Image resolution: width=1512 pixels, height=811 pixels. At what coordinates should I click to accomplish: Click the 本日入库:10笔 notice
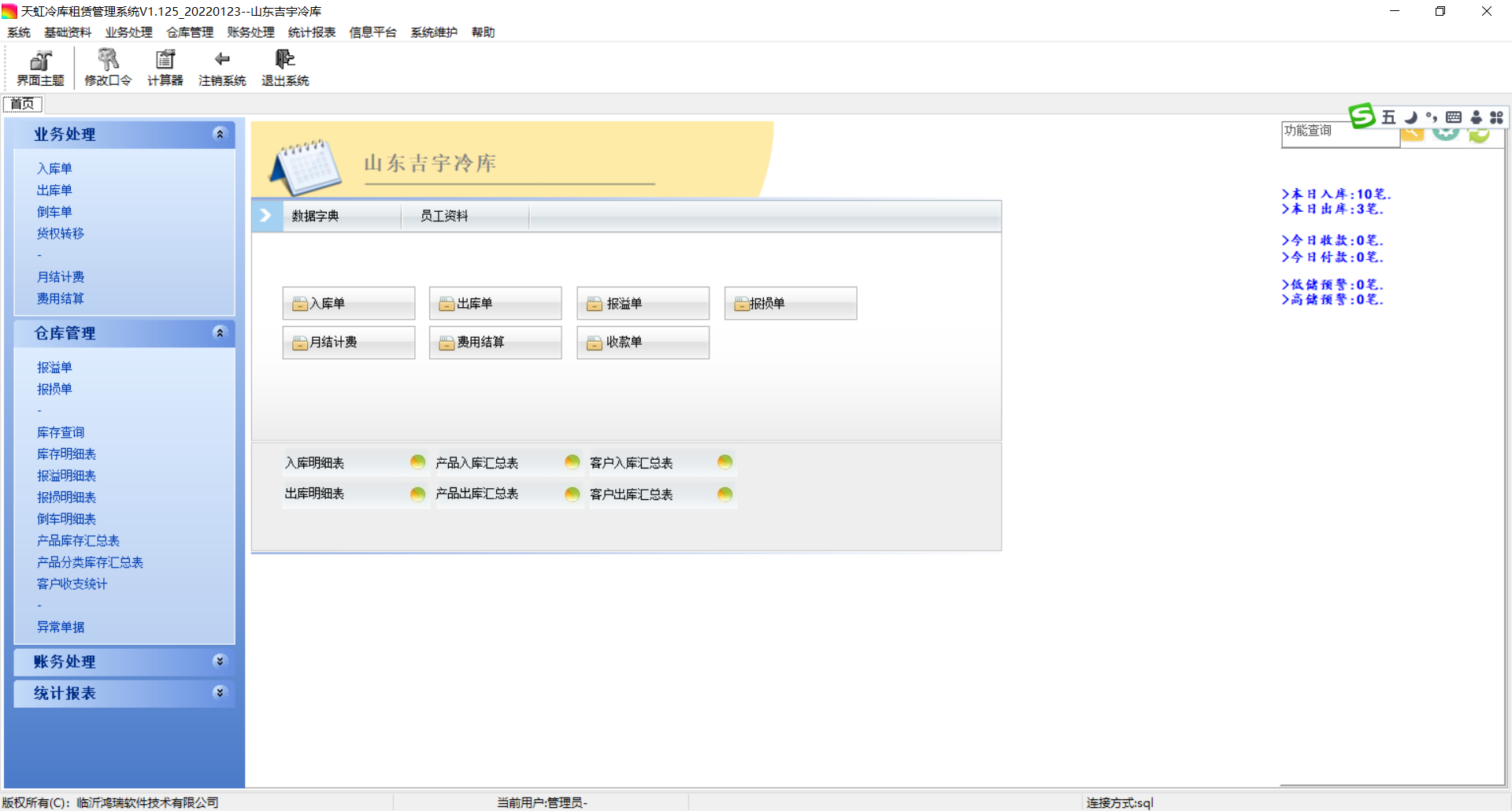[x=1336, y=194]
